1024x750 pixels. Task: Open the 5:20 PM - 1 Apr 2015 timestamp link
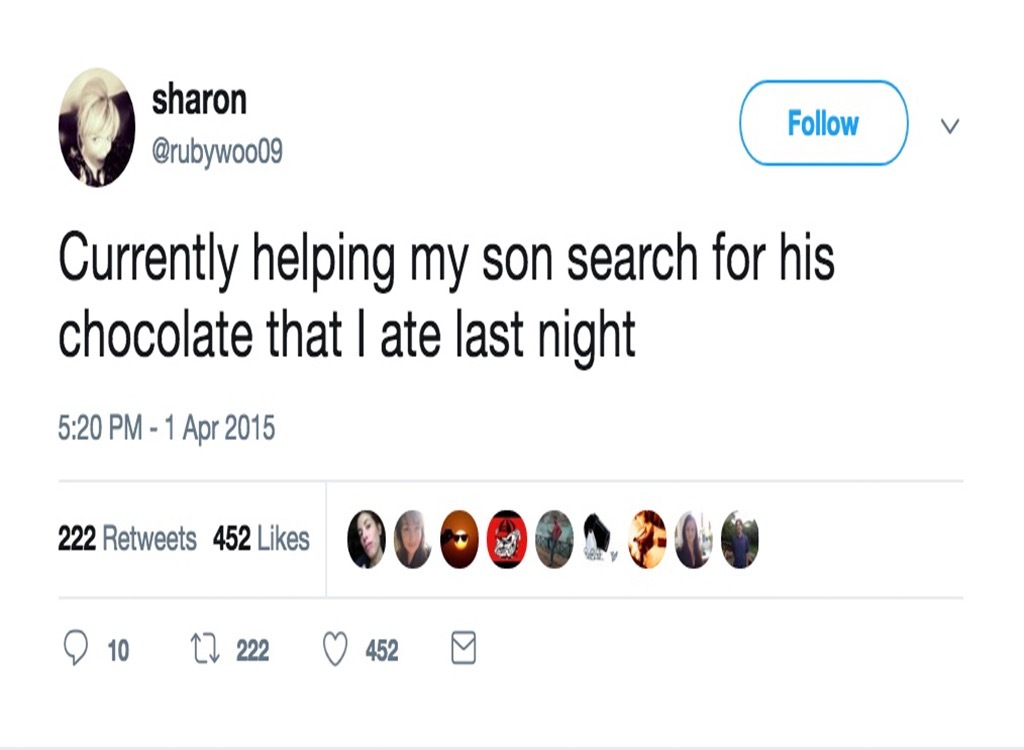[167, 425]
